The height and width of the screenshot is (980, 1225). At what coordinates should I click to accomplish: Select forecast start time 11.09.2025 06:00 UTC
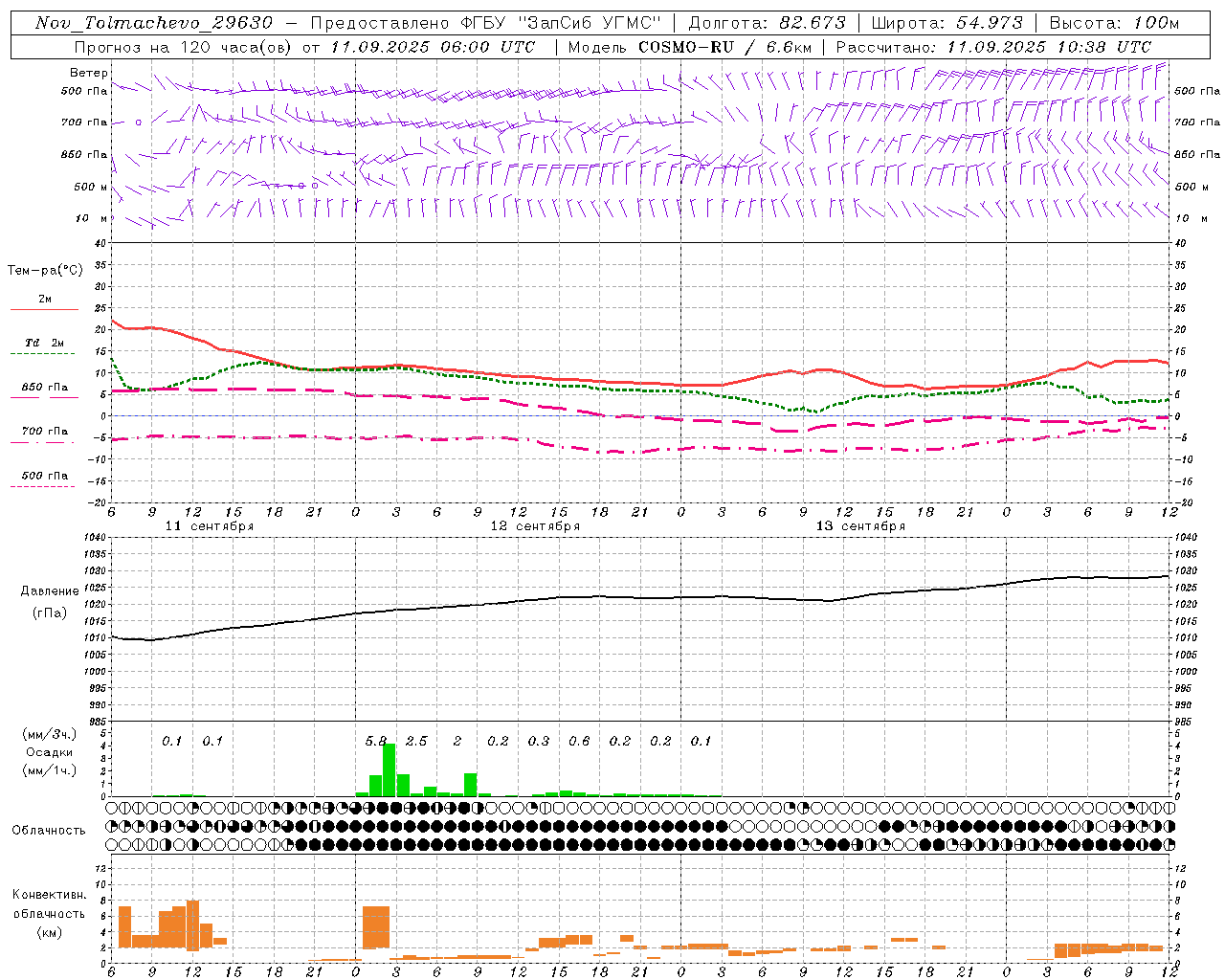(x=434, y=47)
